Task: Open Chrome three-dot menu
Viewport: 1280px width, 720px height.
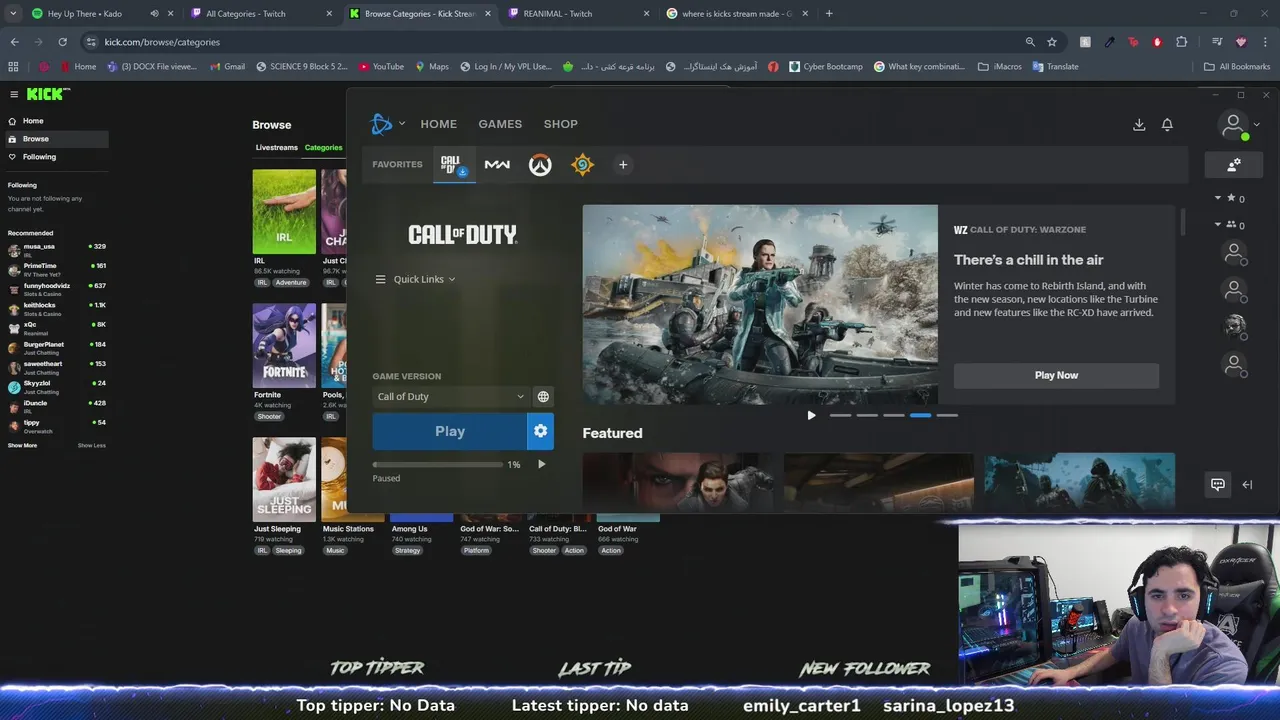Action: [x=1265, y=42]
